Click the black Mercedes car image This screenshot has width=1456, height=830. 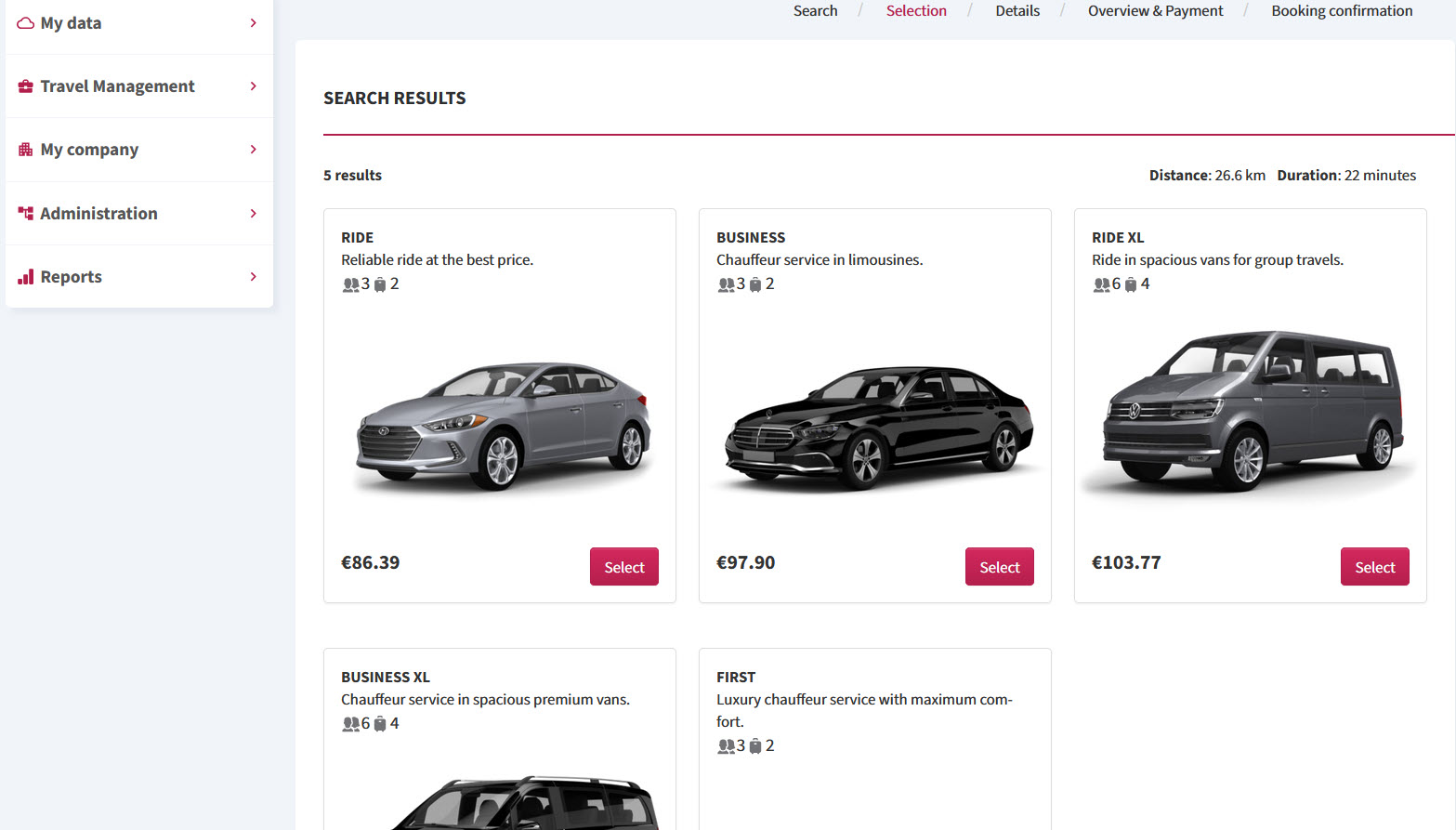coord(878,428)
